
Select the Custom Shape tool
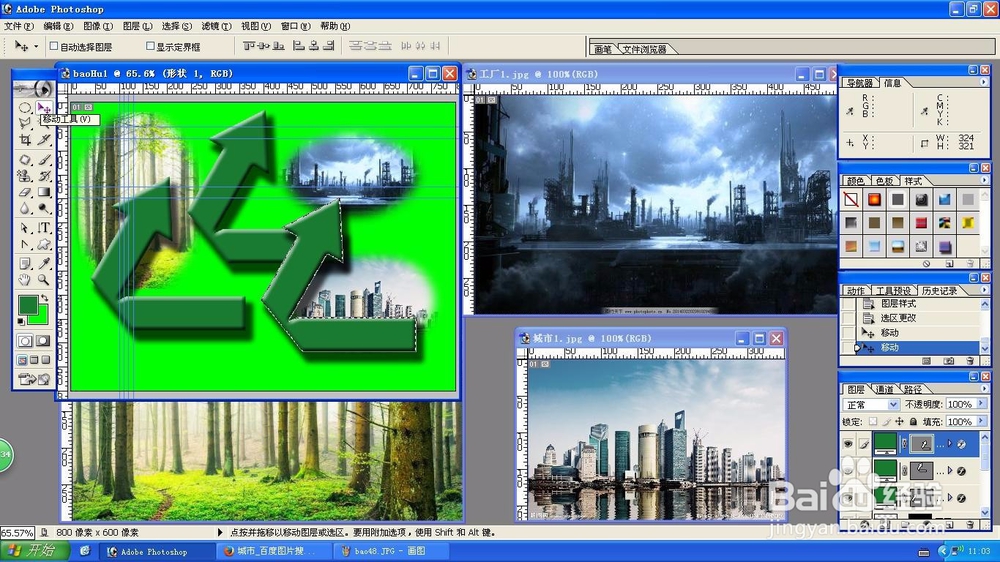point(43,244)
